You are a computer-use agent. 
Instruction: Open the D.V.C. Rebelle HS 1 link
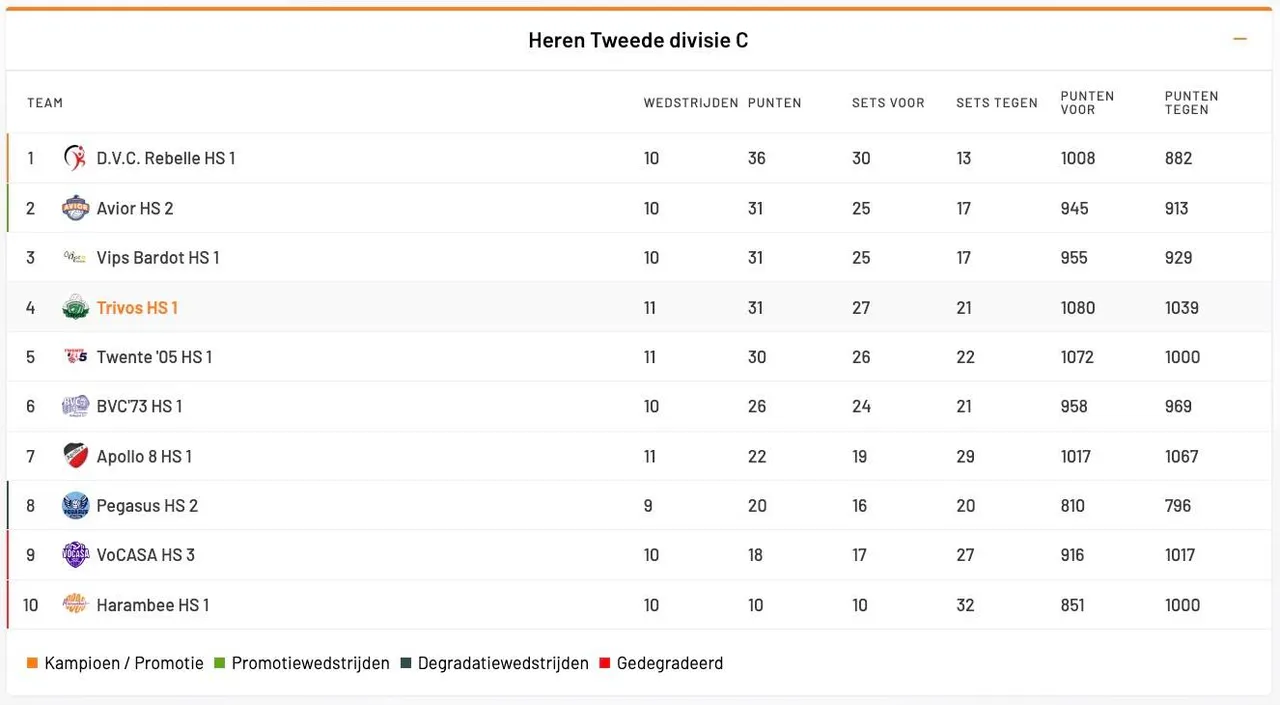166,158
